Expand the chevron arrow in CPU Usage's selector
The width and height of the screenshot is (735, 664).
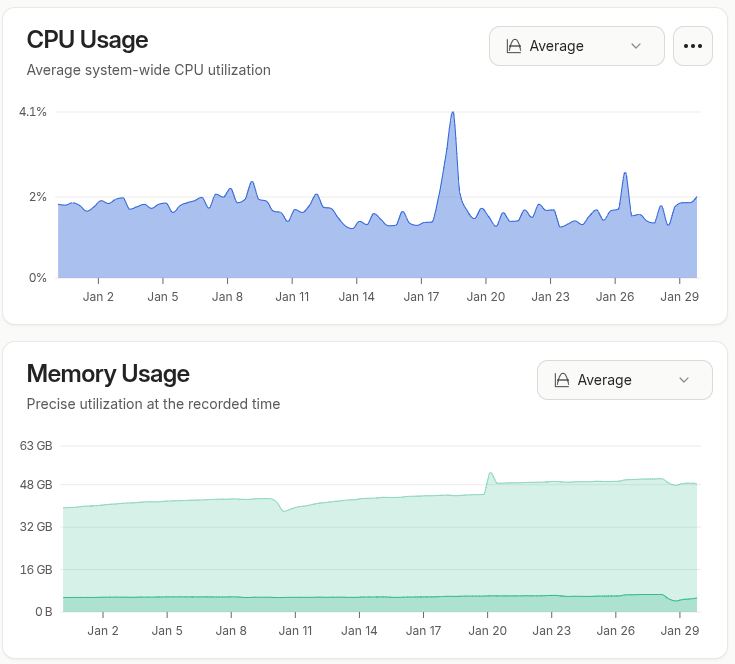coord(636,46)
